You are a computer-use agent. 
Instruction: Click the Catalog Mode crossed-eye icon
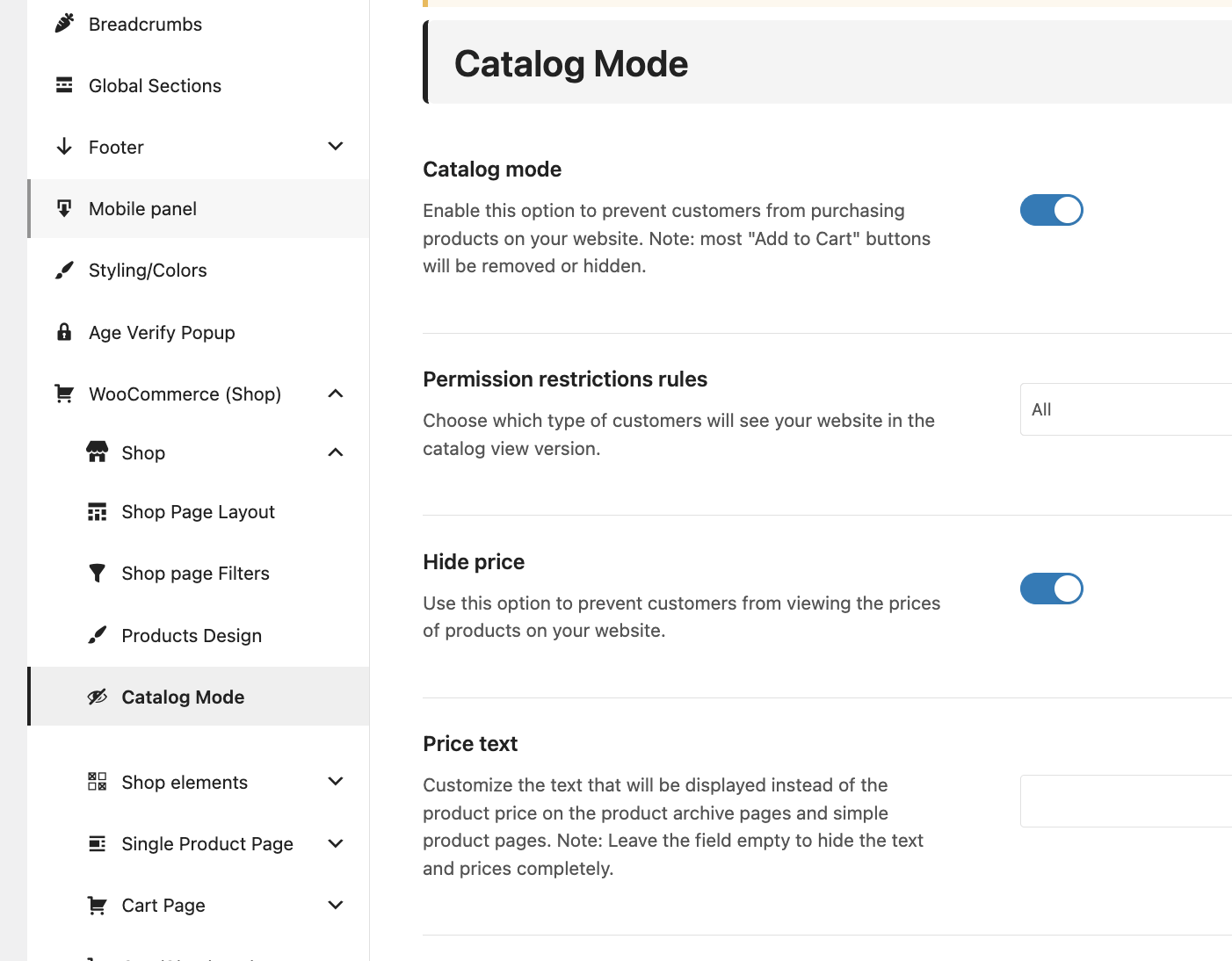click(x=98, y=697)
